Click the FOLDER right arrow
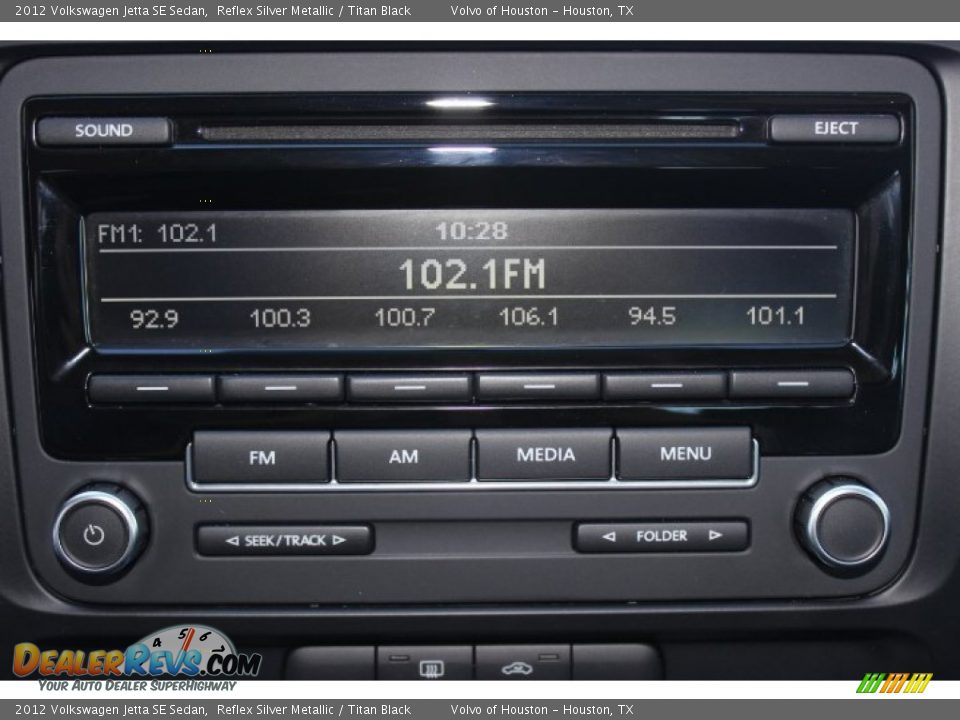This screenshot has height=720, width=960. [x=715, y=536]
